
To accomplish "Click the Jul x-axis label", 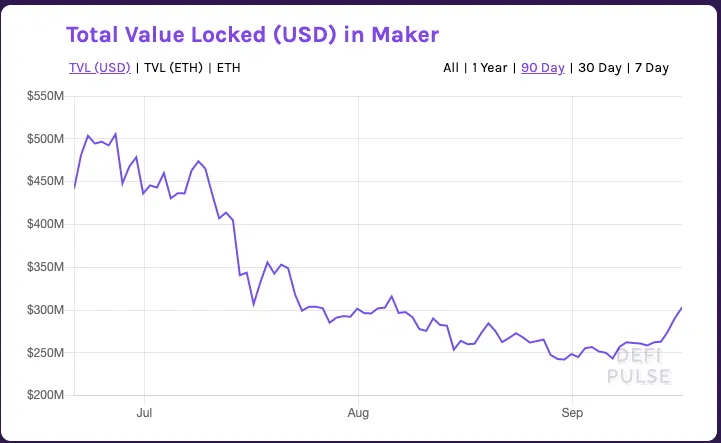I will [144, 413].
